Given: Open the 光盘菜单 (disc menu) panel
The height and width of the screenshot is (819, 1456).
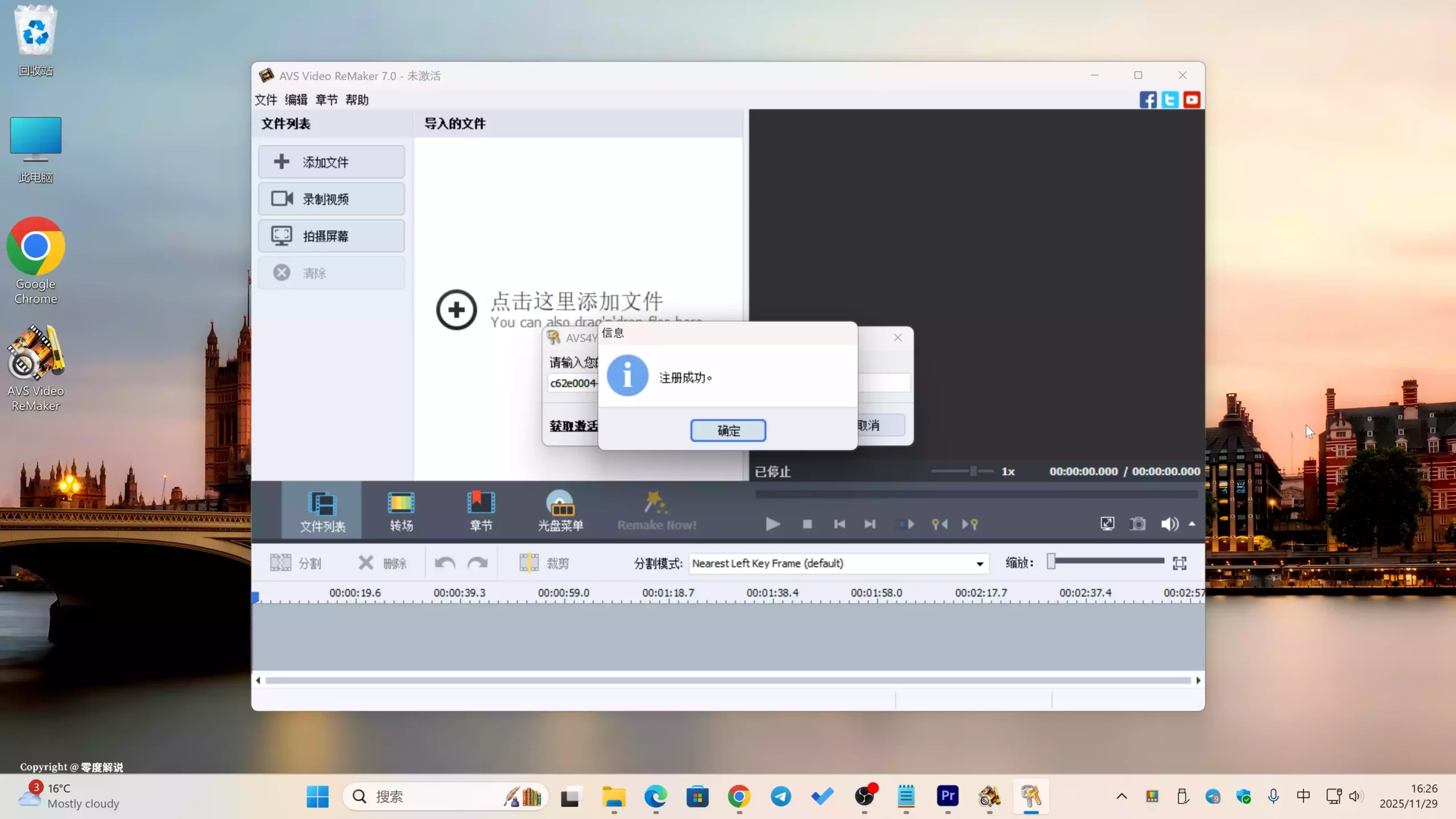Looking at the screenshot, I should (x=560, y=510).
